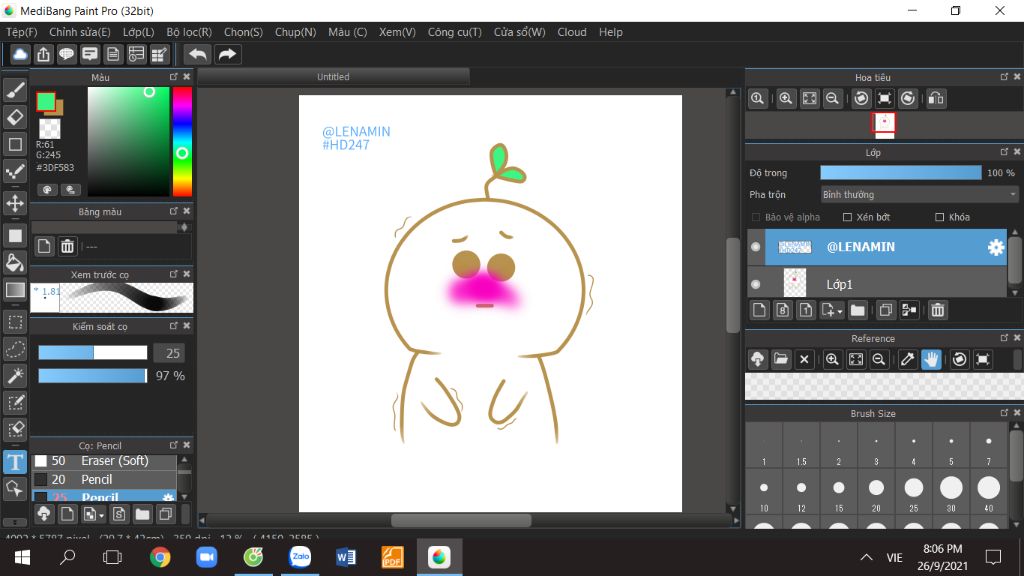The height and width of the screenshot is (576, 1024).
Task: Zoom in on the Navigator panel
Action: [x=786, y=99]
